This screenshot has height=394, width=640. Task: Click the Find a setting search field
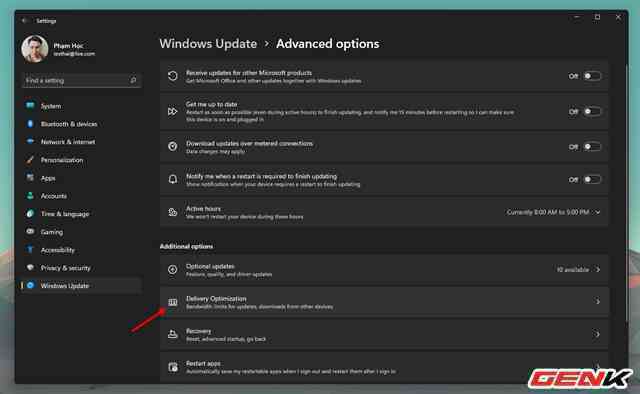tap(81, 80)
